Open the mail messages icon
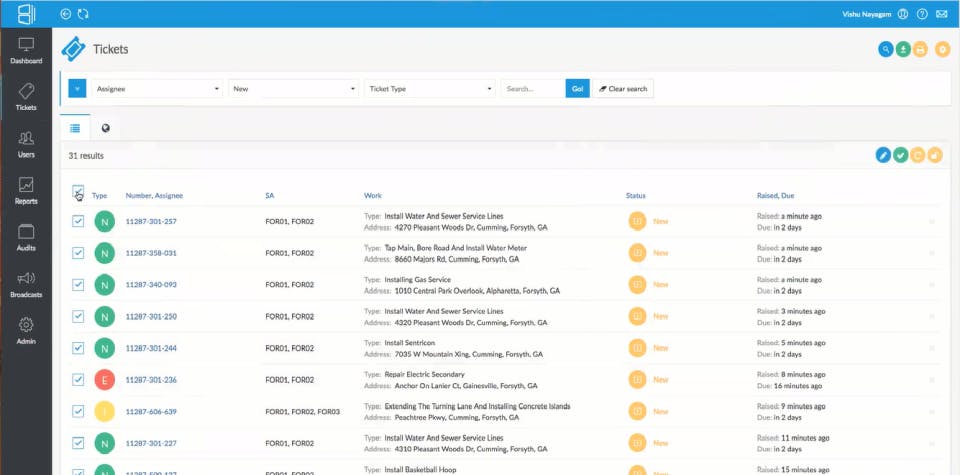This screenshot has height=475, width=960. tap(942, 13)
